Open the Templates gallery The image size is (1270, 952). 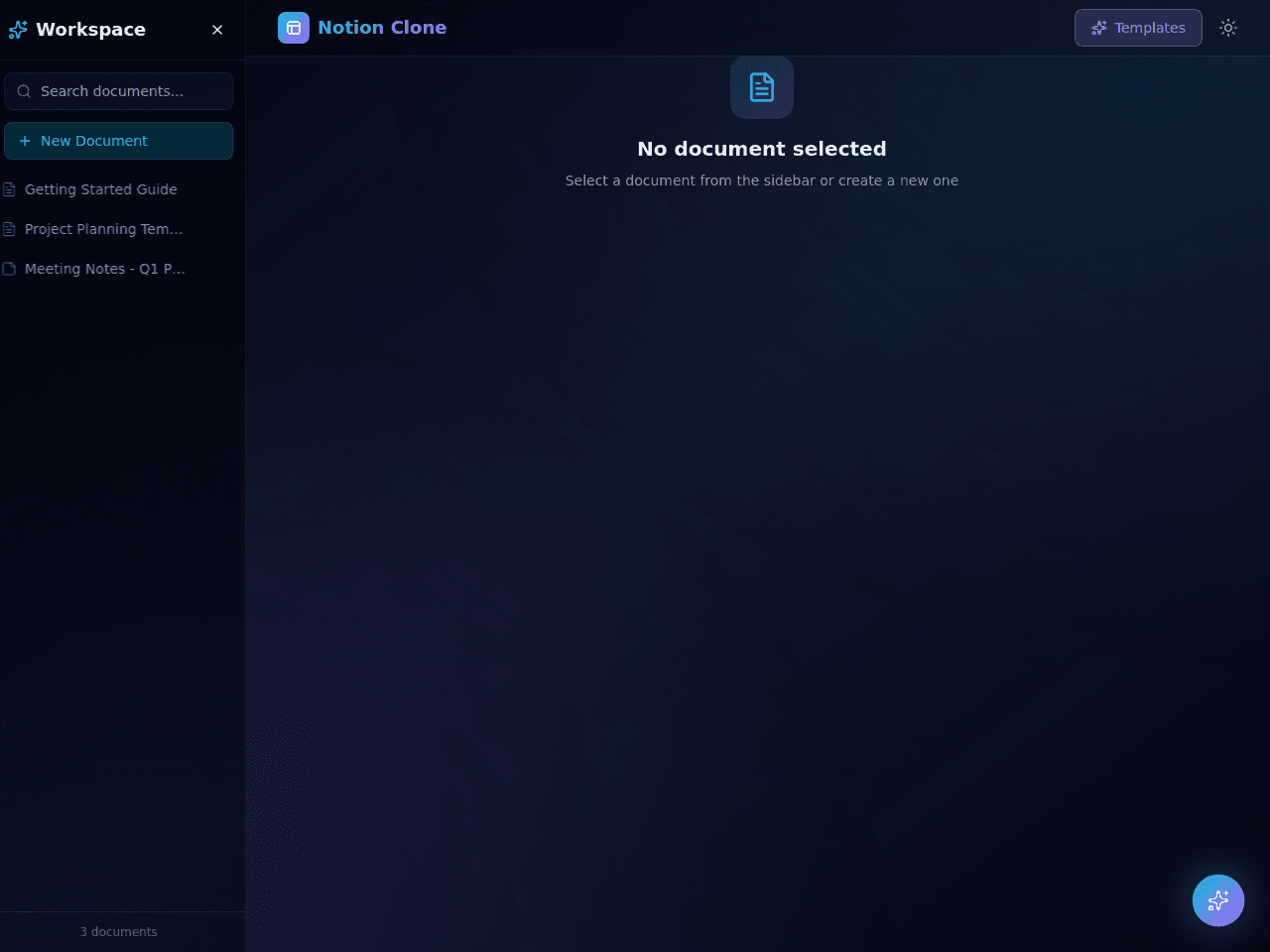tap(1138, 28)
